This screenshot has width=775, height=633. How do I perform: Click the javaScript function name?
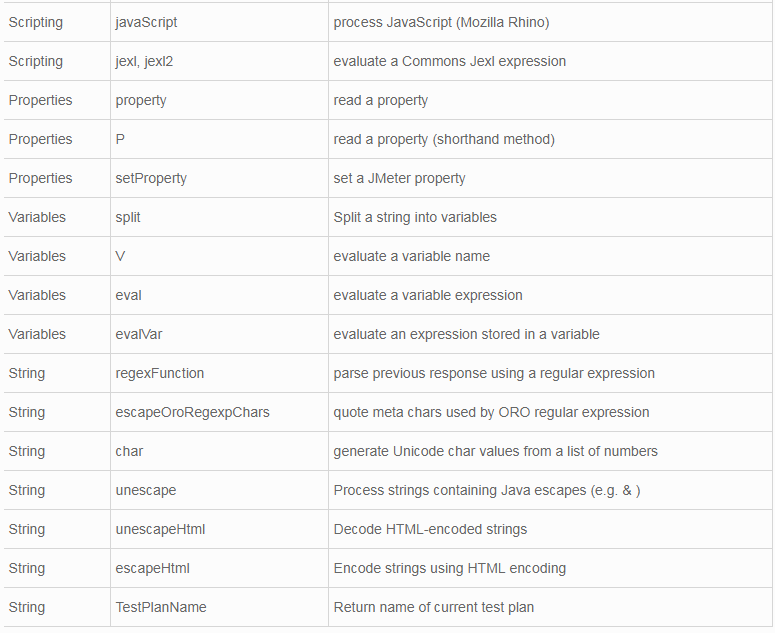click(x=146, y=22)
